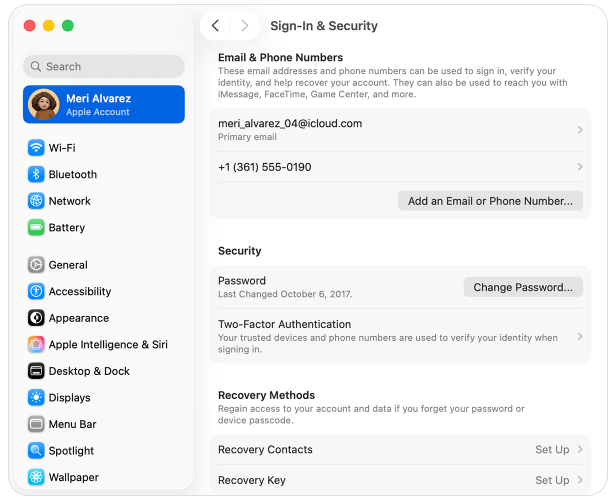Select Apple Intelligence & Siri label
This screenshot has height=500, width=614.
108,345
